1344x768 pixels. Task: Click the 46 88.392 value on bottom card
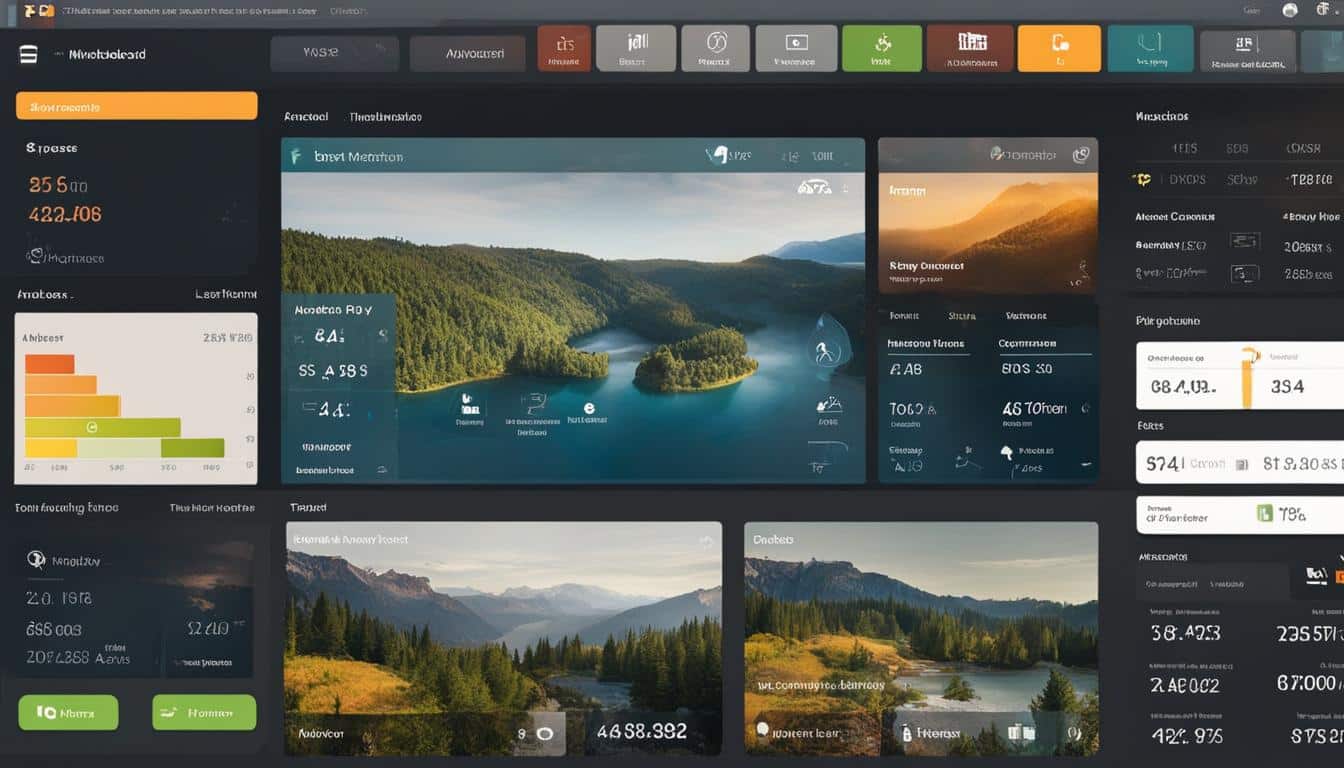[642, 732]
